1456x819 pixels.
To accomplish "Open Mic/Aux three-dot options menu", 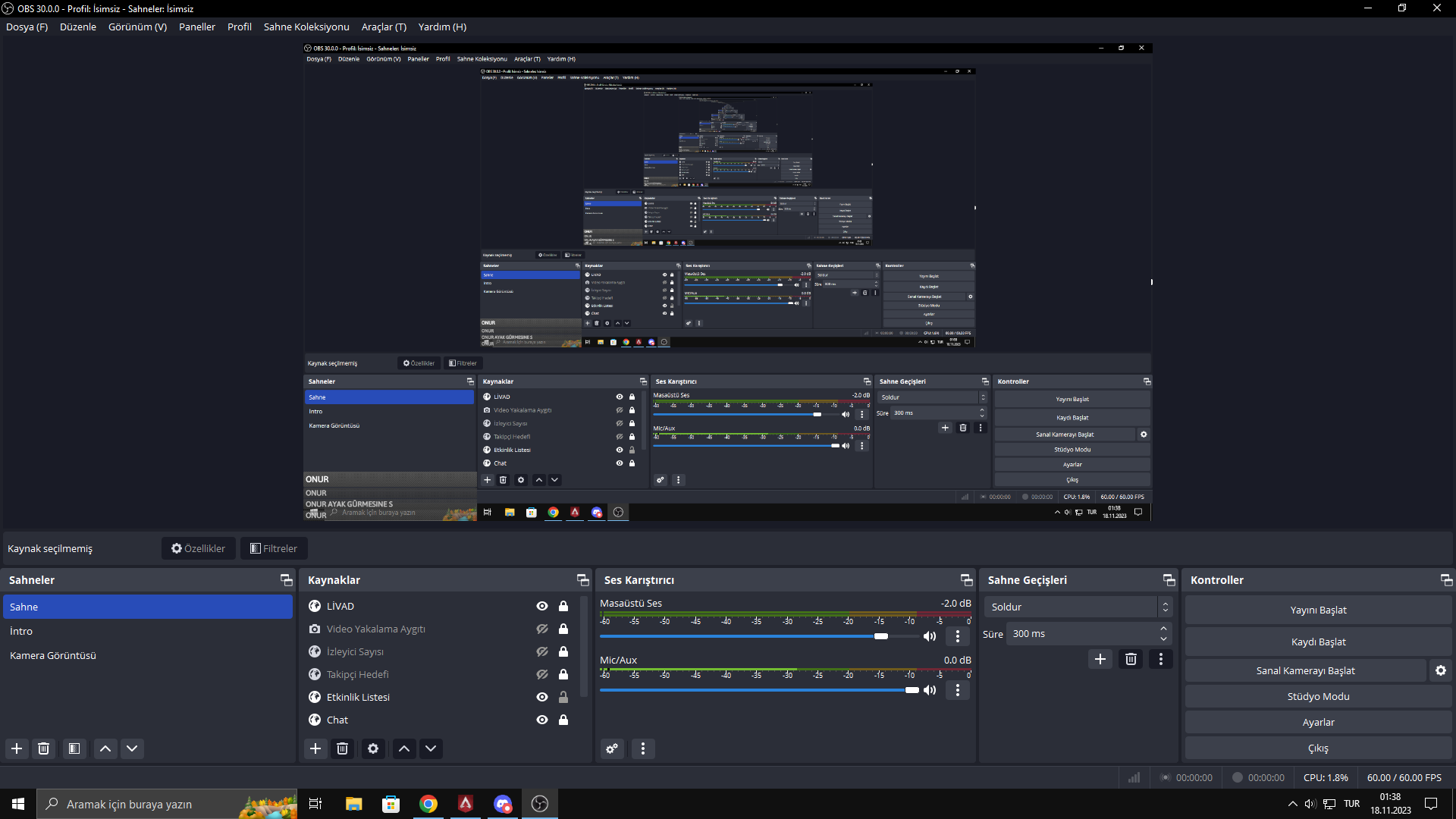I will coord(958,690).
